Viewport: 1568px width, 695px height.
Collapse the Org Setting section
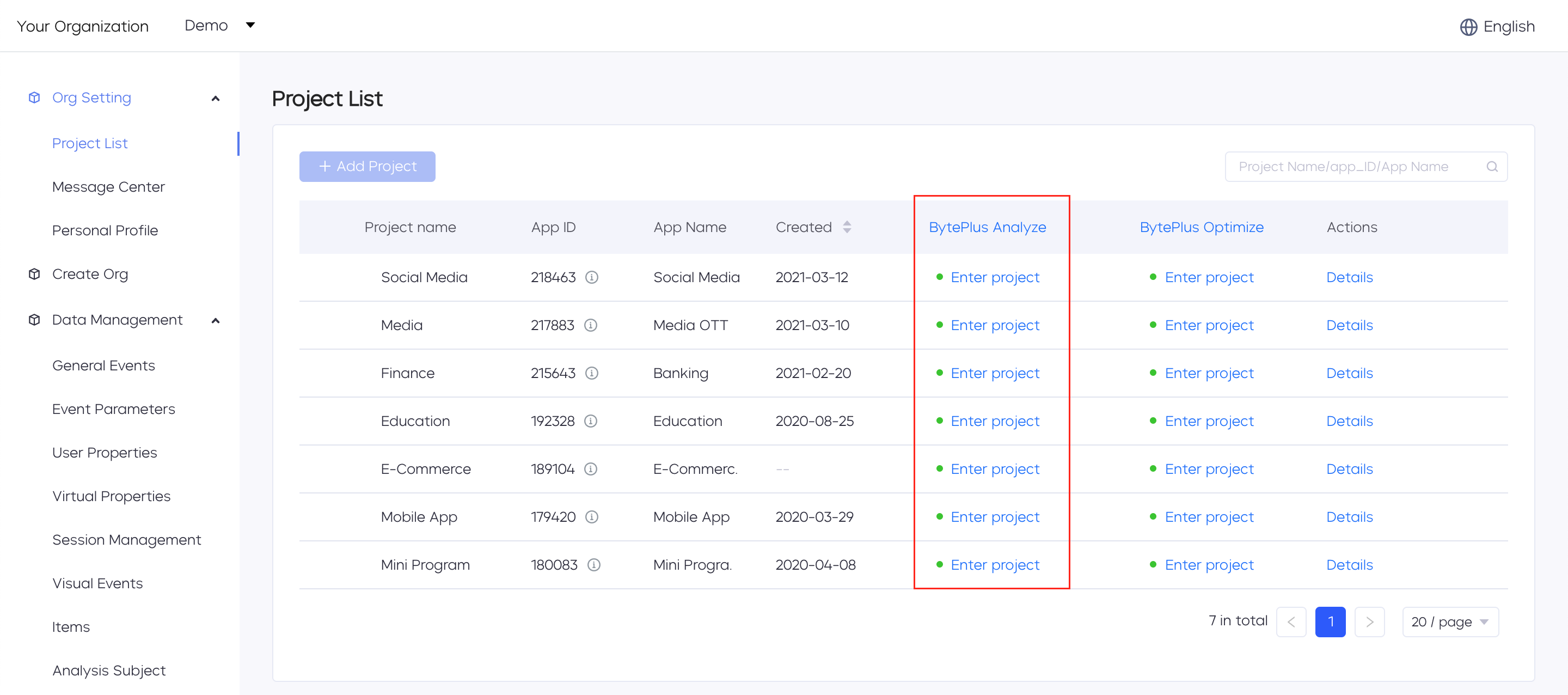pyautogui.click(x=216, y=98)
